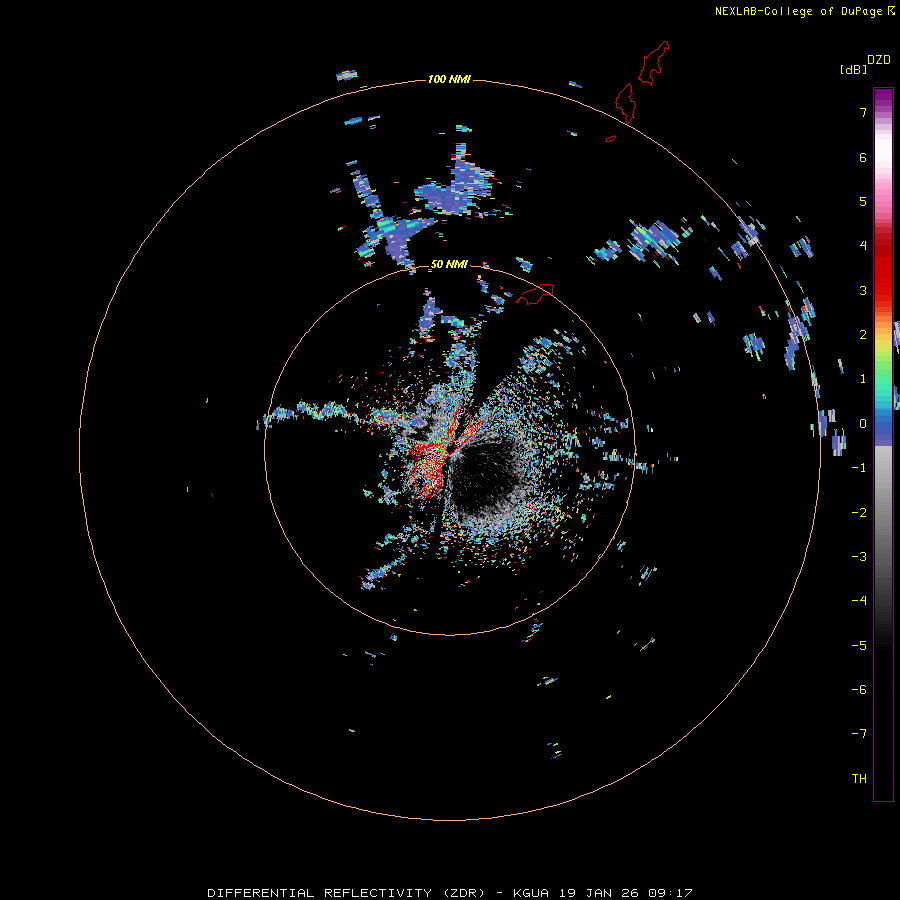Click the [dB] unit label
The width and height of the screenshot is (900, 900).
(854, 69)
